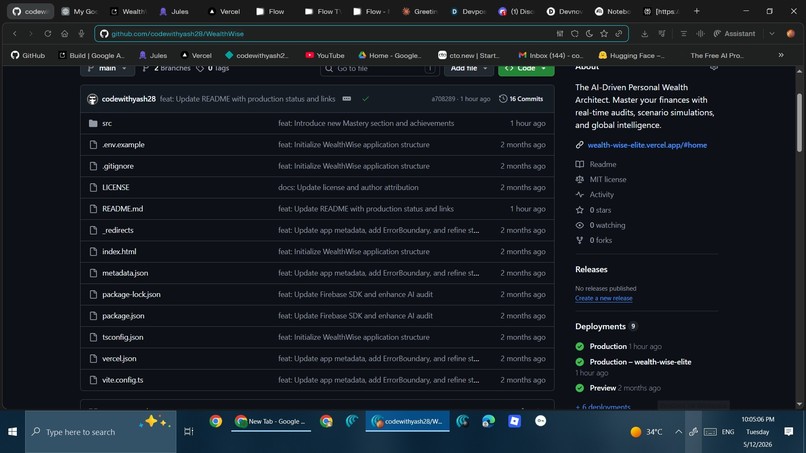Open codewithyash28 avatar in commit row
806x453 pixels.
(93, 99)
